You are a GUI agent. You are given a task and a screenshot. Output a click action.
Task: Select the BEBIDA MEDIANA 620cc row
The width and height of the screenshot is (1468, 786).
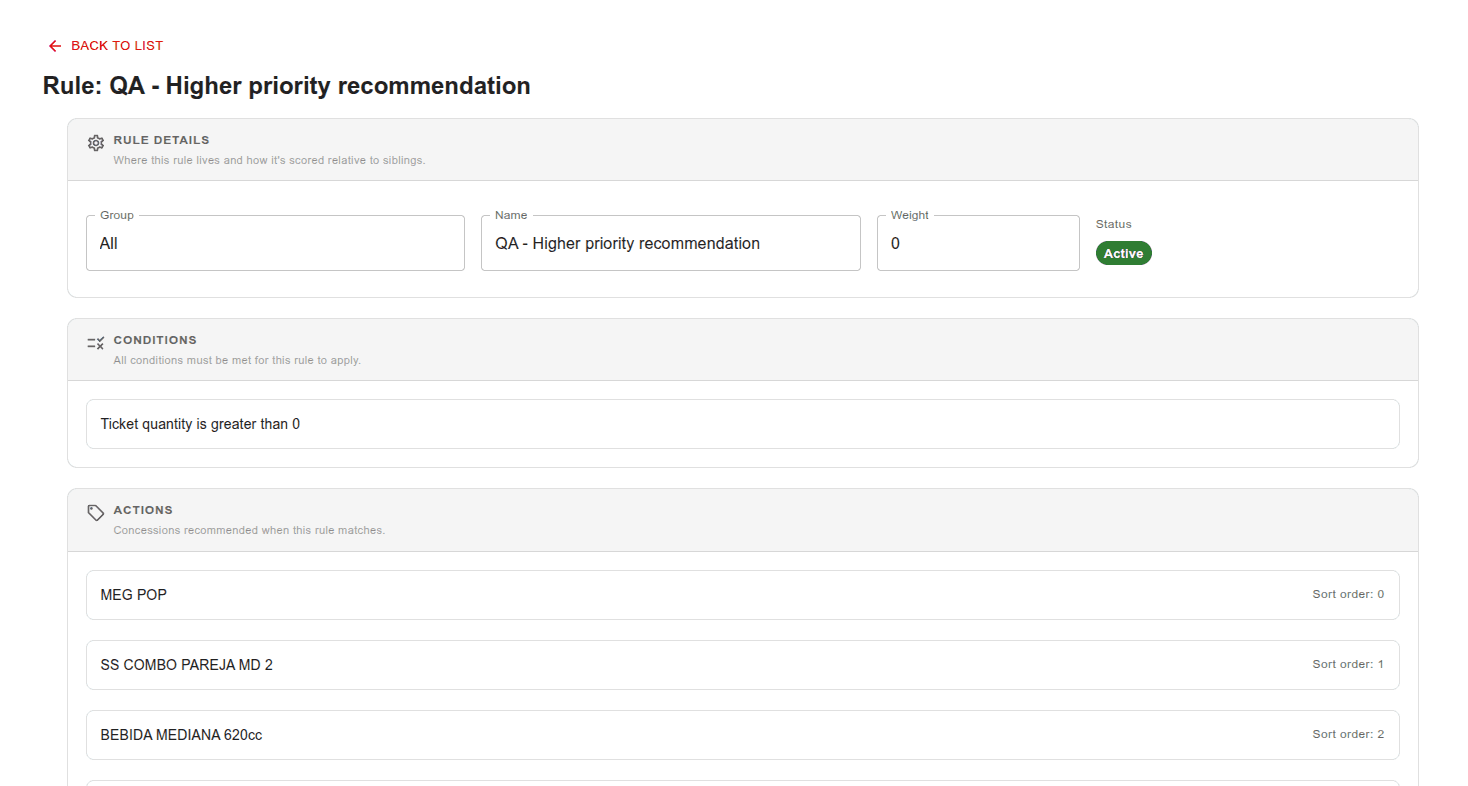coord(742,735)
